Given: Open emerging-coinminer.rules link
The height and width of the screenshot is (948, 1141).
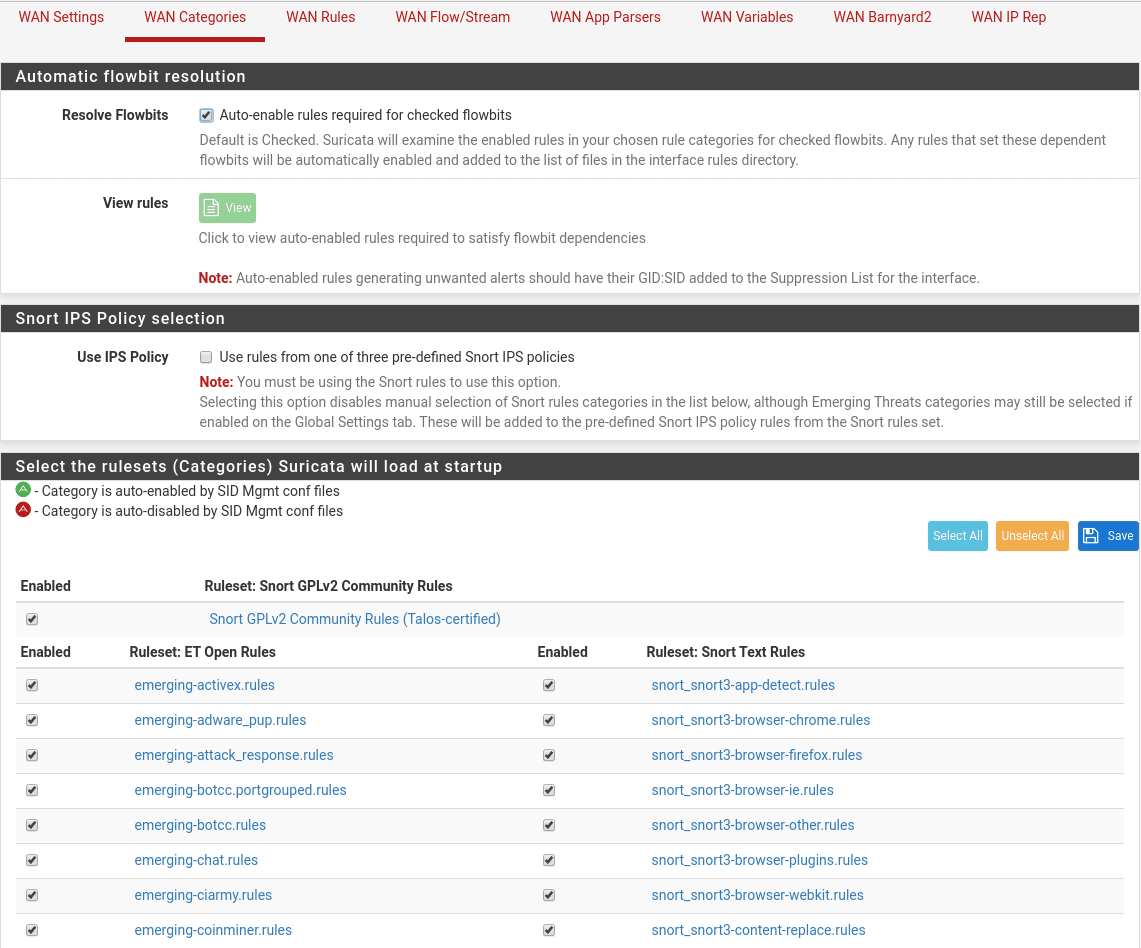Looking at the screenshot, I should coord(213,930).
